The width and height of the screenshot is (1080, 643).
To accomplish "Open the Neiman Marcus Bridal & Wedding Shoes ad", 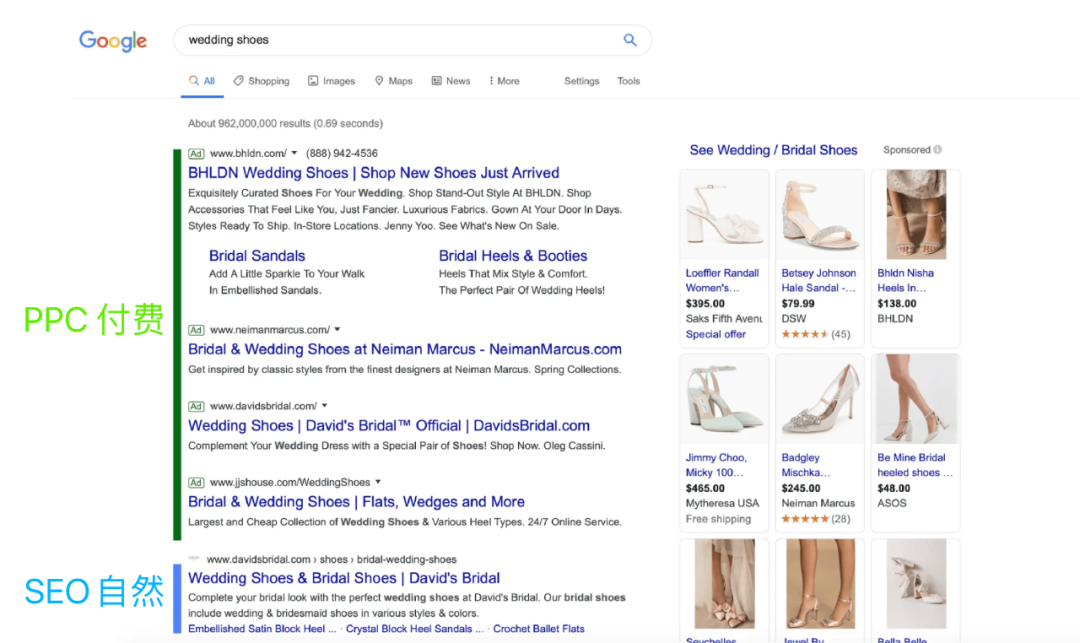I will tap(405, 349).
